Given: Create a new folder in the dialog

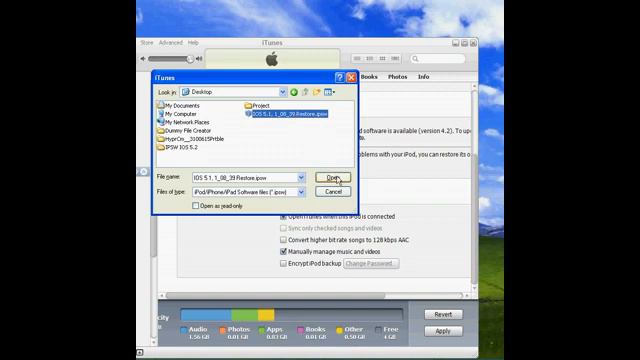Looking at the screenshot, I should coord(316,92).
